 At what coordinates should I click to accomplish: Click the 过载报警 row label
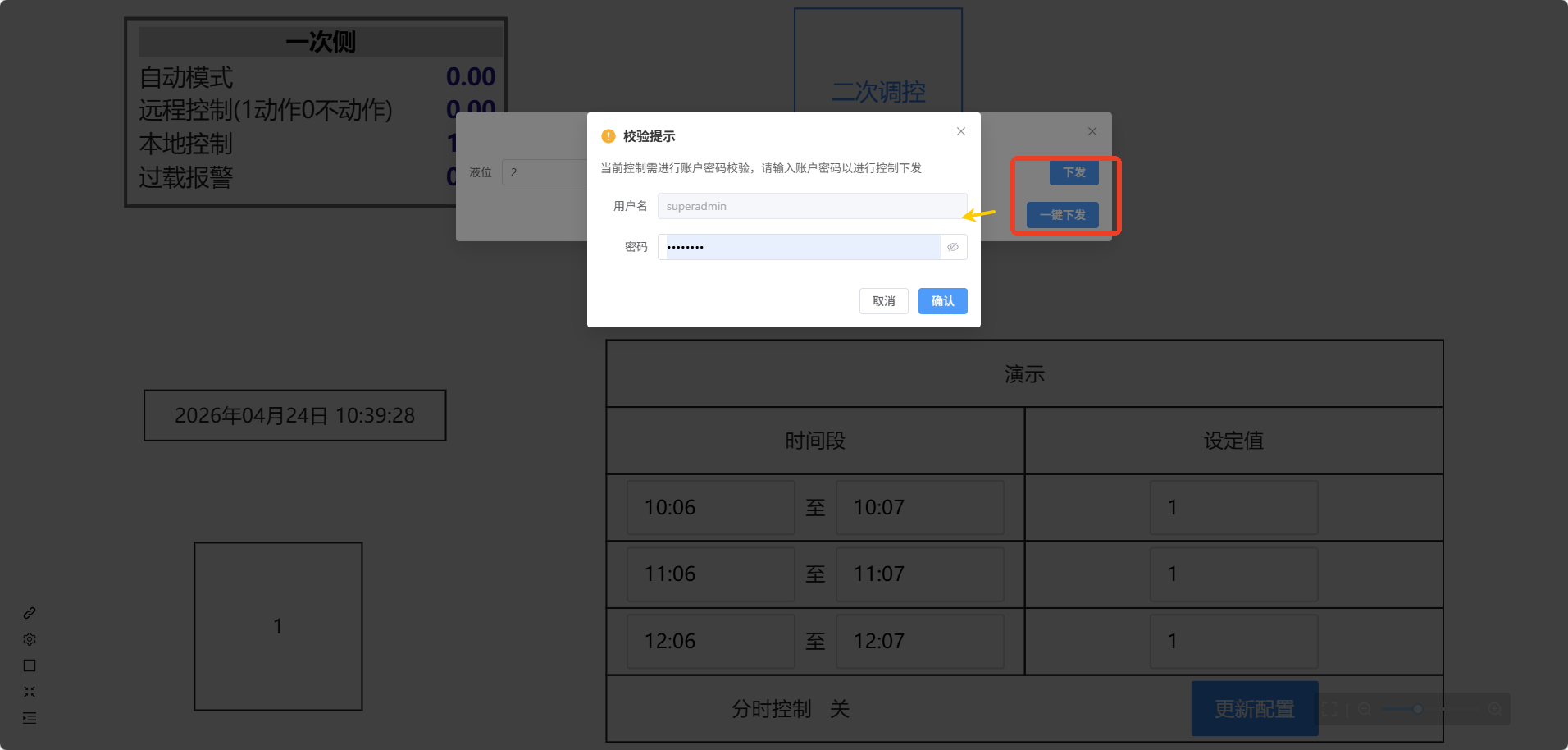(x=186, y=177)
